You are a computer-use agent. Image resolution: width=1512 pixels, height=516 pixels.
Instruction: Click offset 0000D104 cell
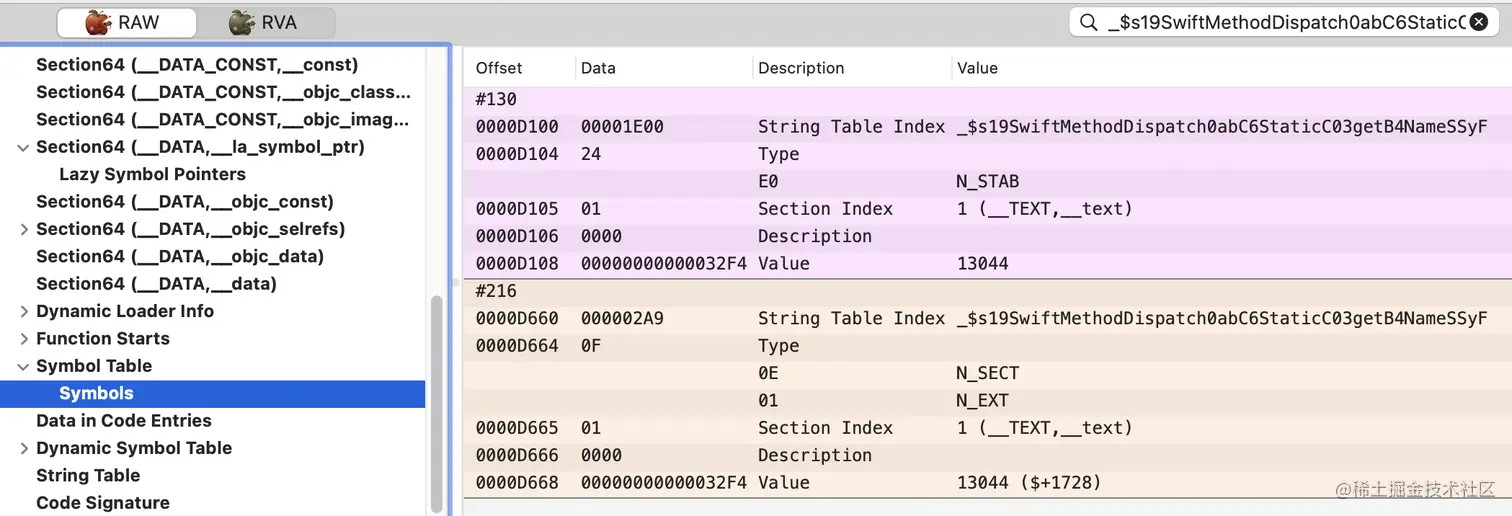click(517, 154)
